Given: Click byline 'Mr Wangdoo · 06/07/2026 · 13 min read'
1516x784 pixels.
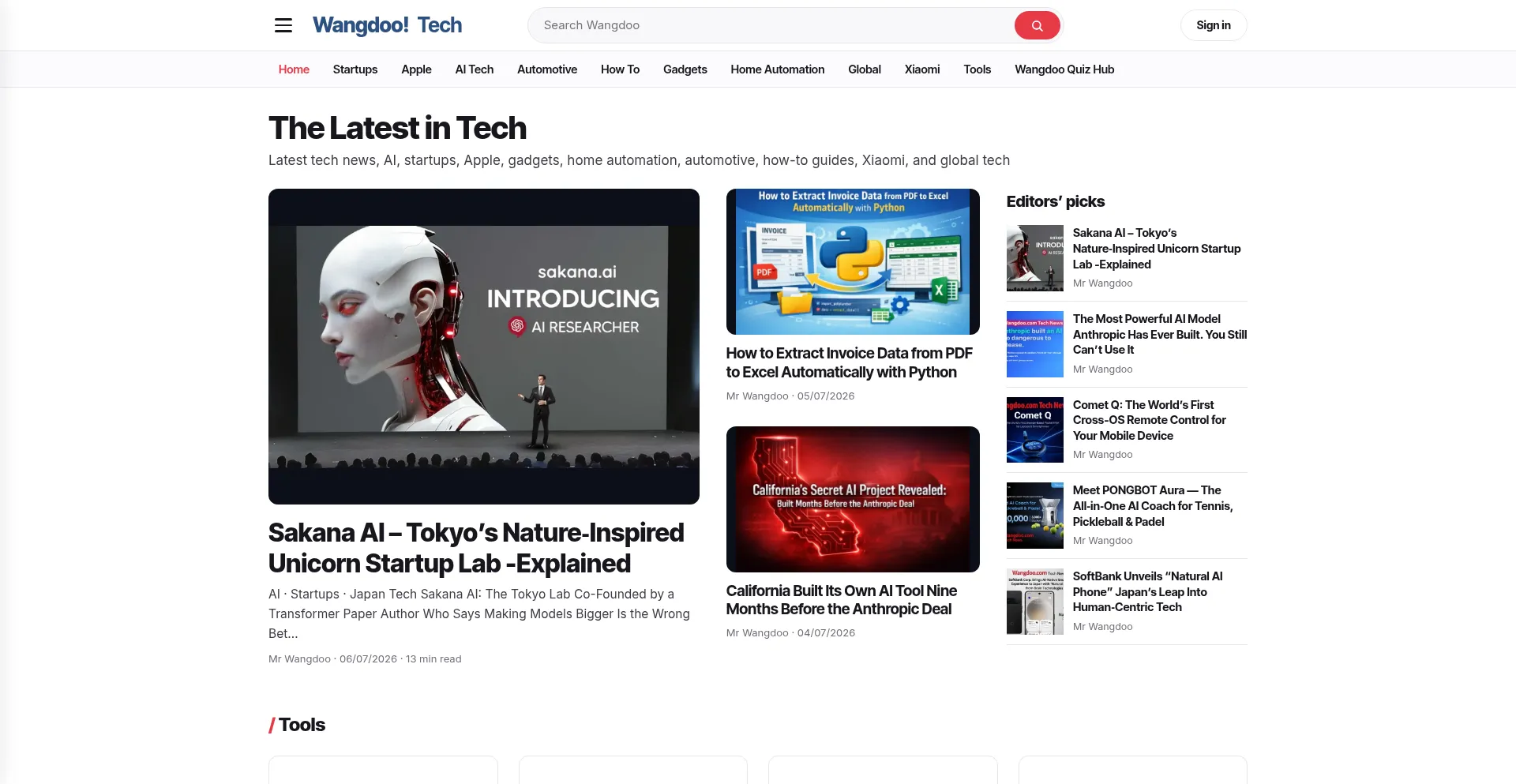Looking at the screenshot, I should click(x=365, y=659).
